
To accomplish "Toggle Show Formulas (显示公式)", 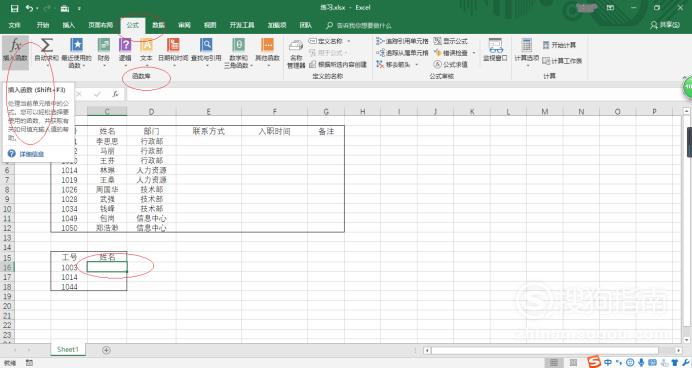I will [451, 41].
